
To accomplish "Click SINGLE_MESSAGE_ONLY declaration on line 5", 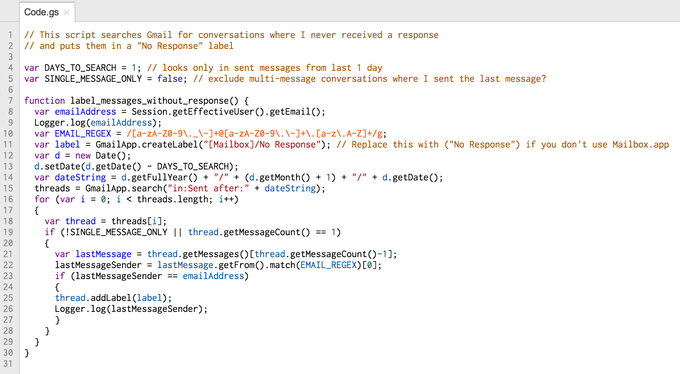I will pyautogui.click(x=93, y=79).
